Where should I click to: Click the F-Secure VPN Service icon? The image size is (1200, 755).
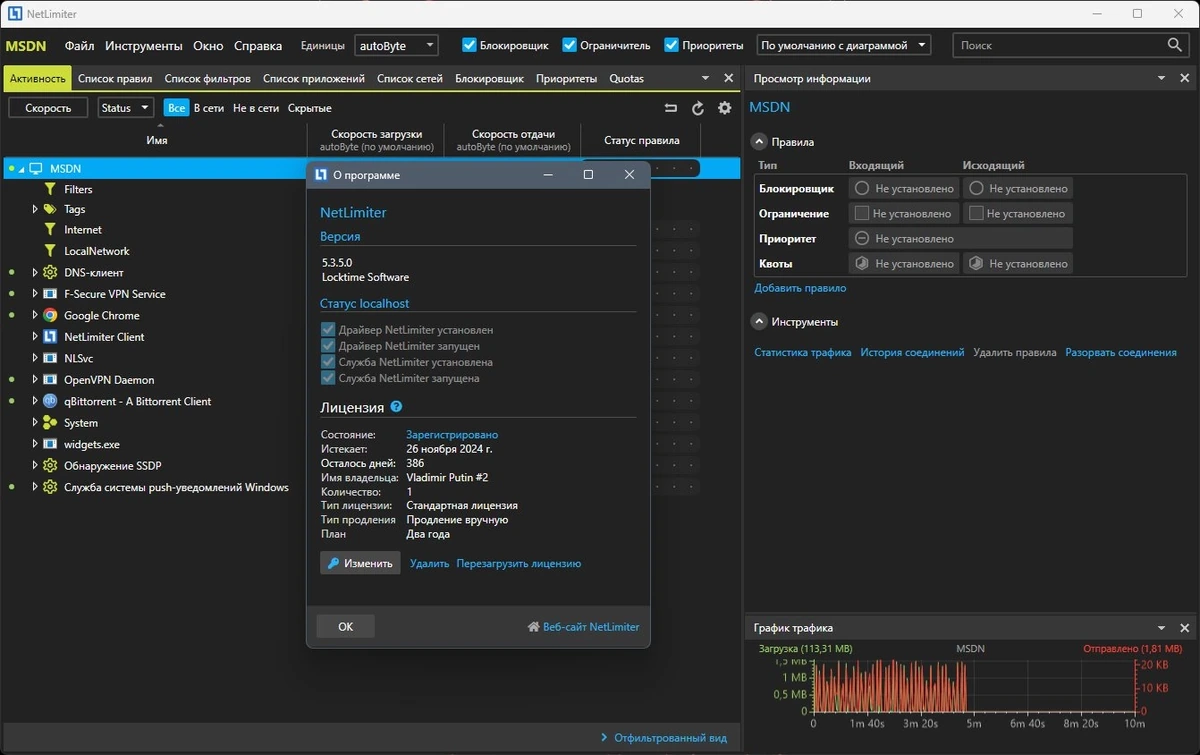49,294
